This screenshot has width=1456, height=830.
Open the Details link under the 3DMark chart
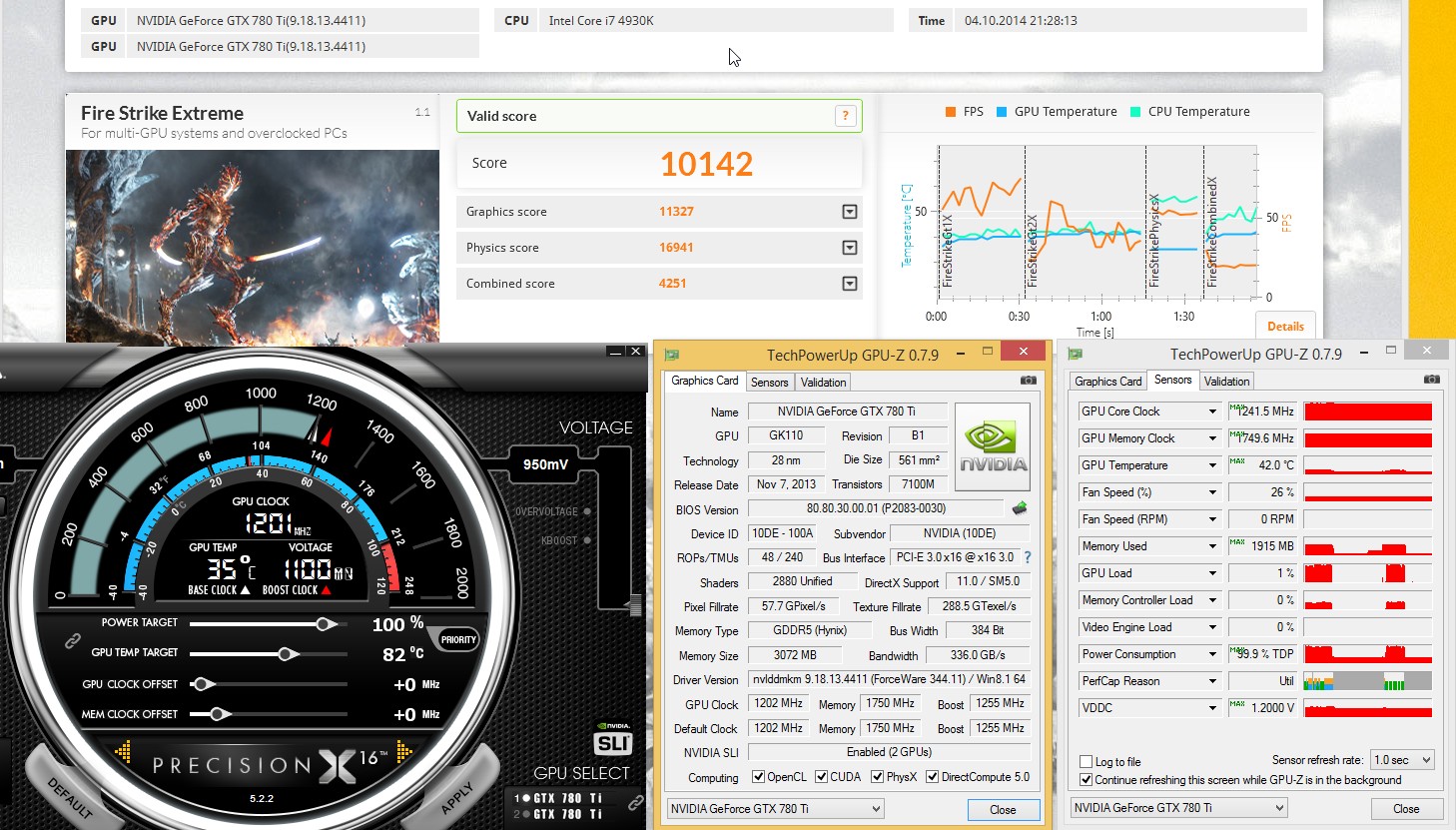point(1285,326)
